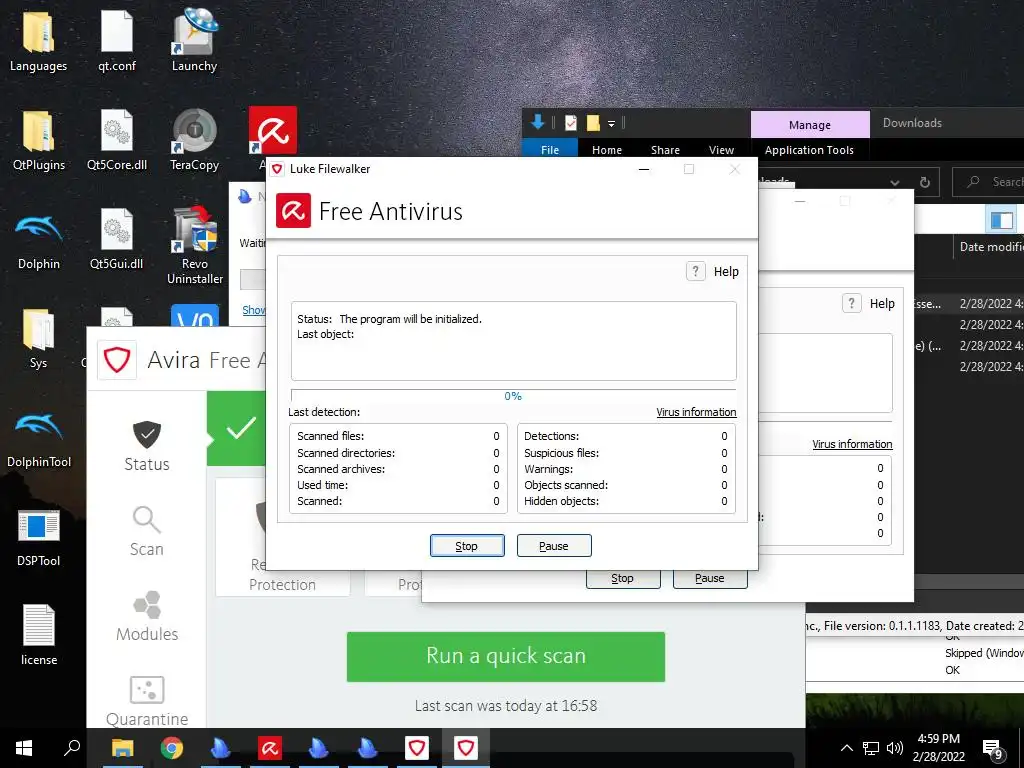The image size is (1024, 768).
Task: Click the 'Skipped (Window' status text
Action: [x=984, y=653]
